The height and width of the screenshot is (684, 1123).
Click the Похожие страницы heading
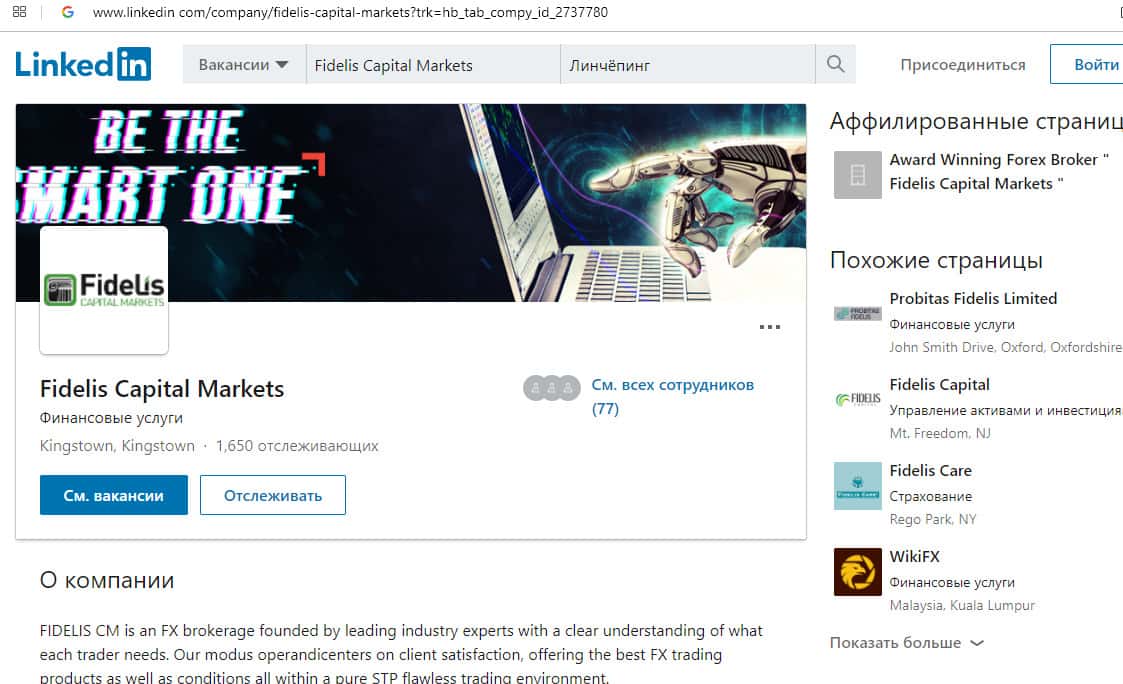(935, 260)
